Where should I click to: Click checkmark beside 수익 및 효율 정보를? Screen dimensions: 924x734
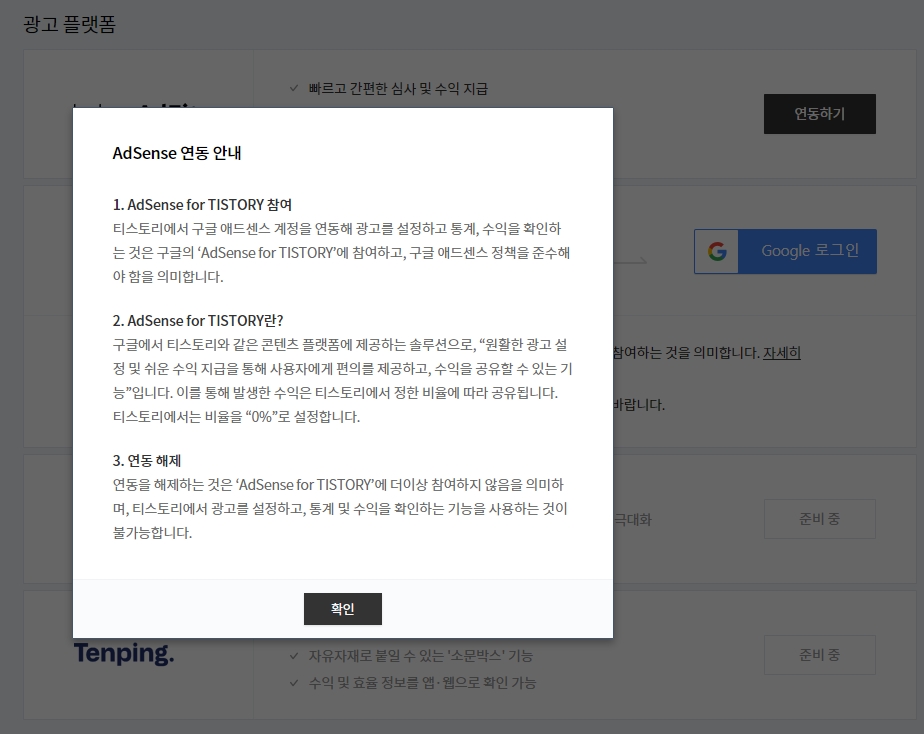point(293,683)
